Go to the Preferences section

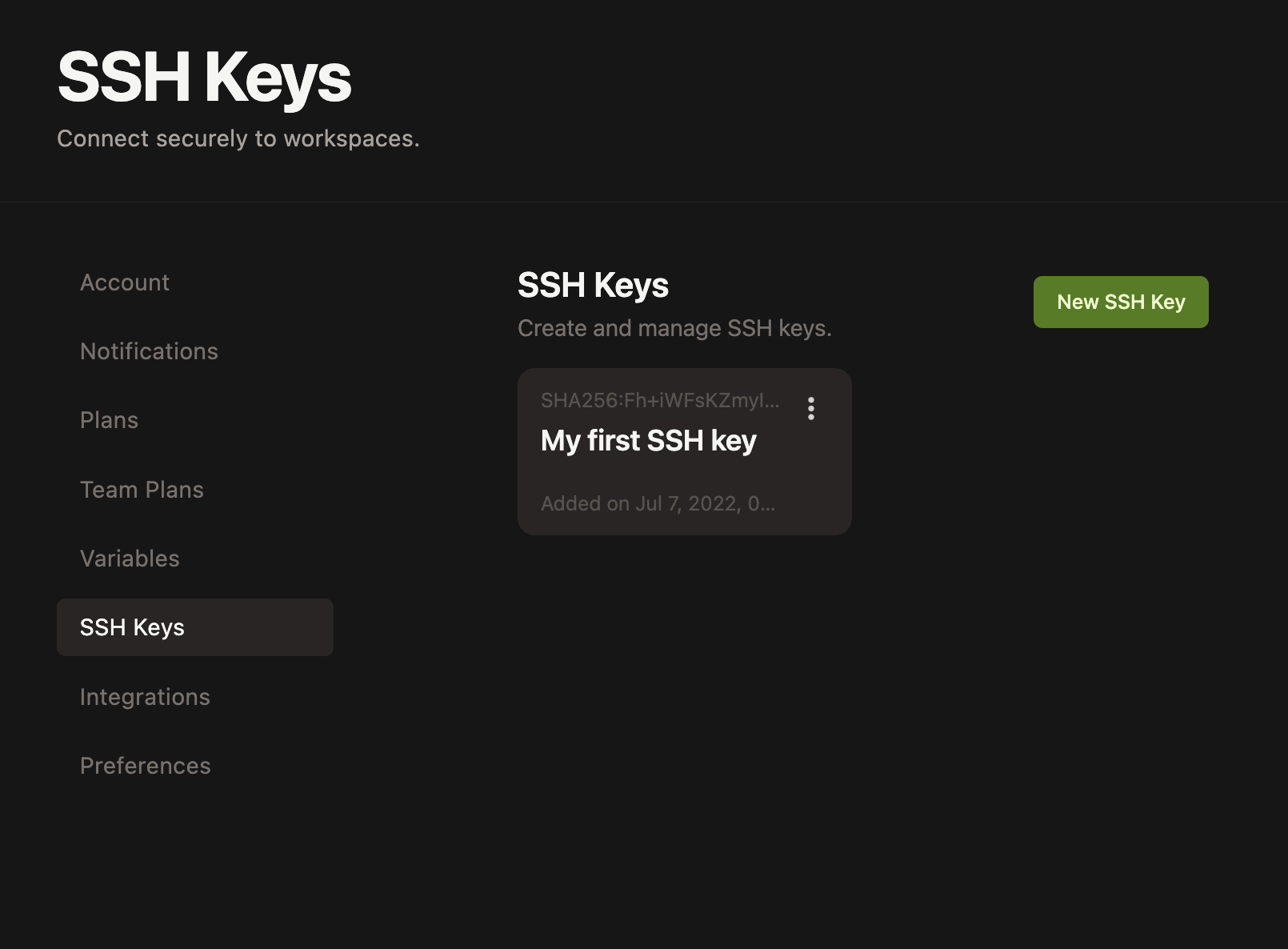coord(145,766)
